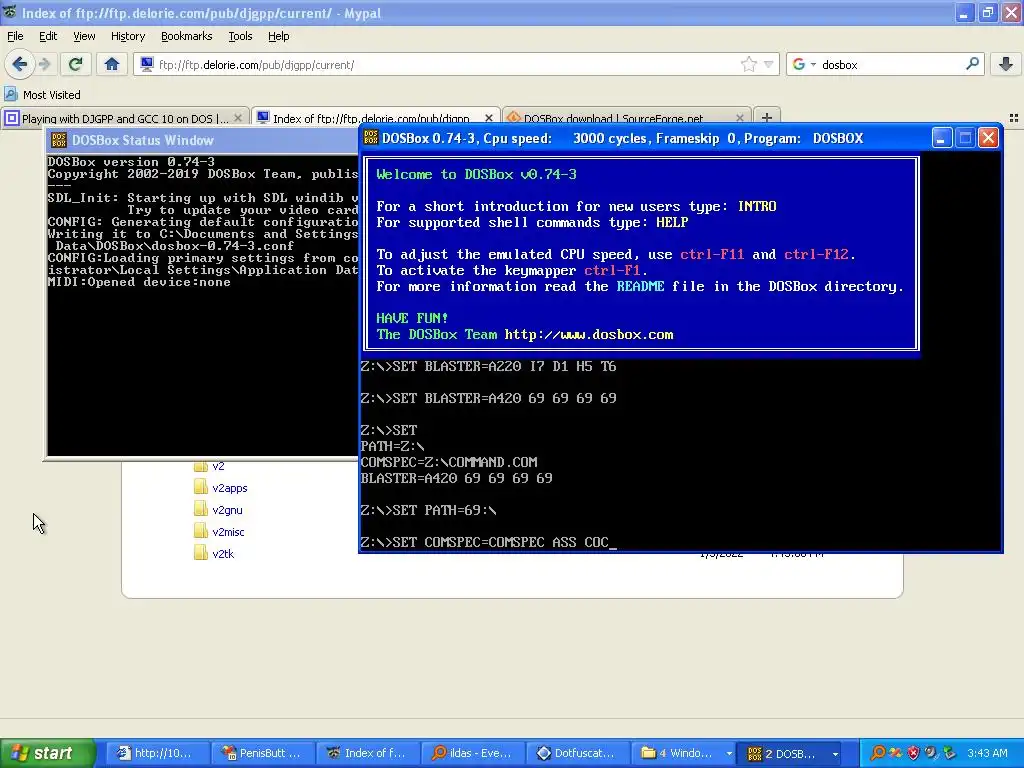The image size is (1024, 768).
Task: Switch to PenisButt taskbar window
Action: pyautogui.click(x=263, y=753)
